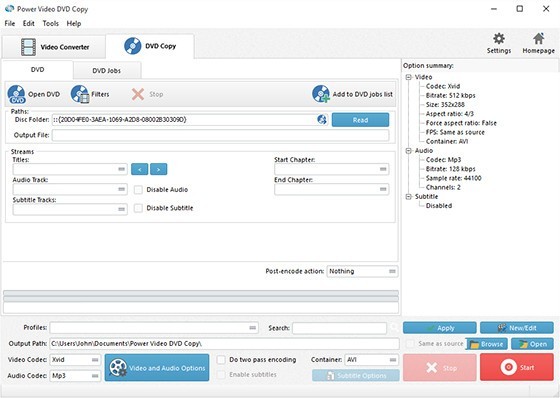Collapse the Video node in Option summary
Viewport: 560px width, 398px height.
pyautogui.click(x=409, y=77)
